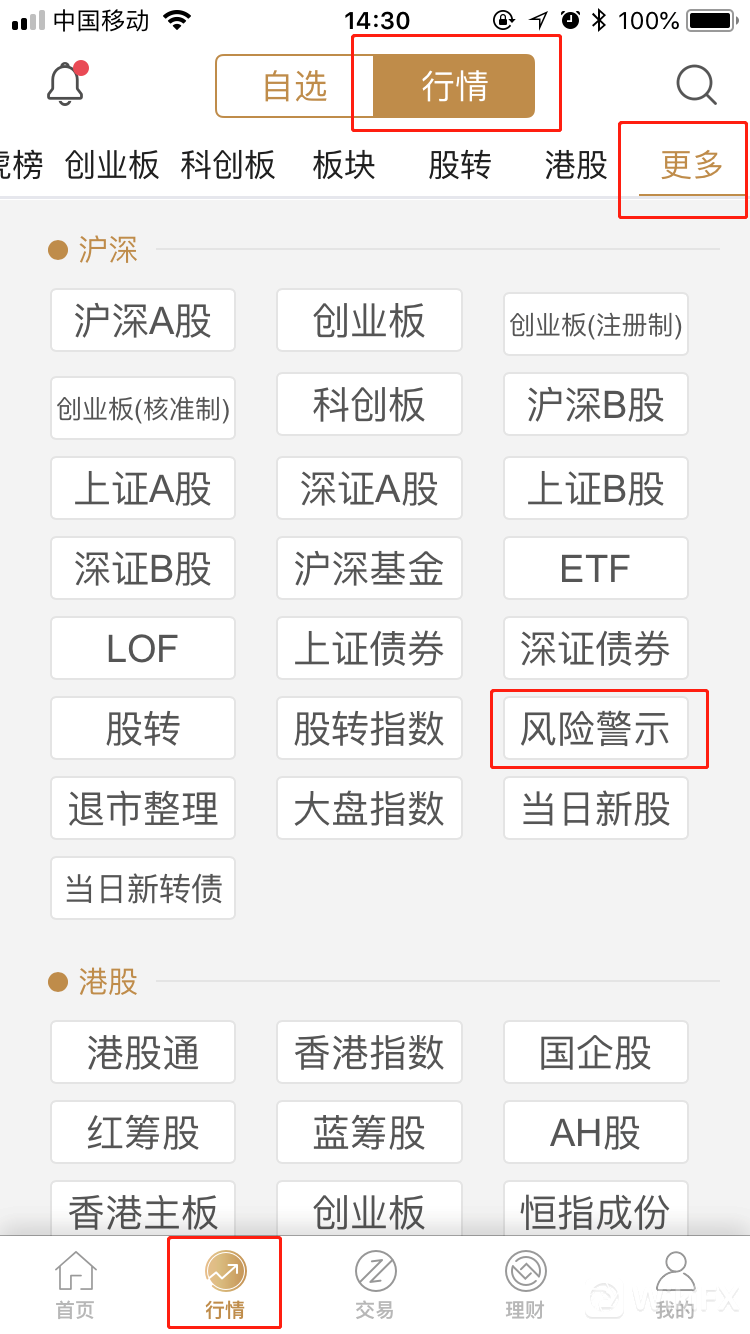This screenshot has height=1334, width=750.
Task: Open the 交易 trading icon
Action: pyautogui.click(x=375, y=1274)
